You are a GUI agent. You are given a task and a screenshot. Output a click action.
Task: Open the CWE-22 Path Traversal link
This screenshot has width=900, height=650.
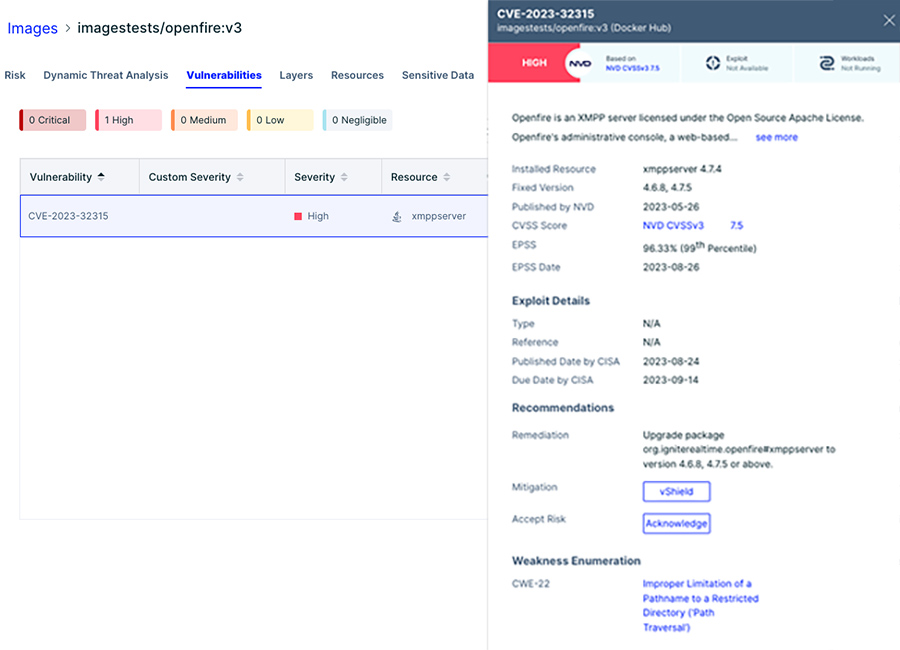point(700,605)
